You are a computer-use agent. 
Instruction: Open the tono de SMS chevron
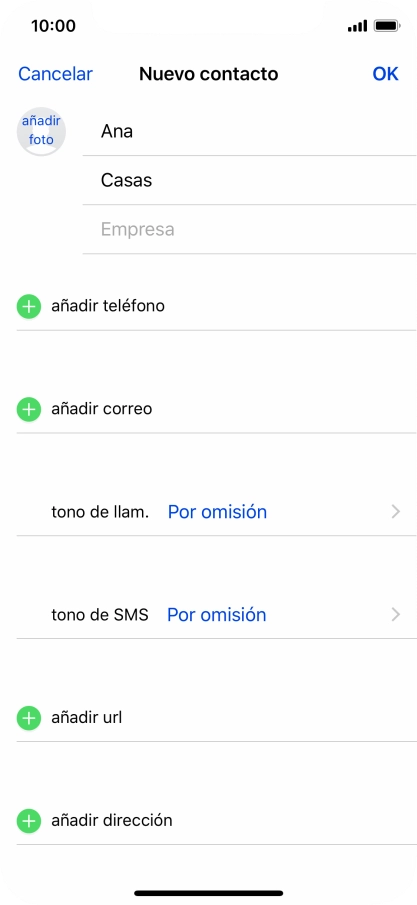tap(396, 615)
